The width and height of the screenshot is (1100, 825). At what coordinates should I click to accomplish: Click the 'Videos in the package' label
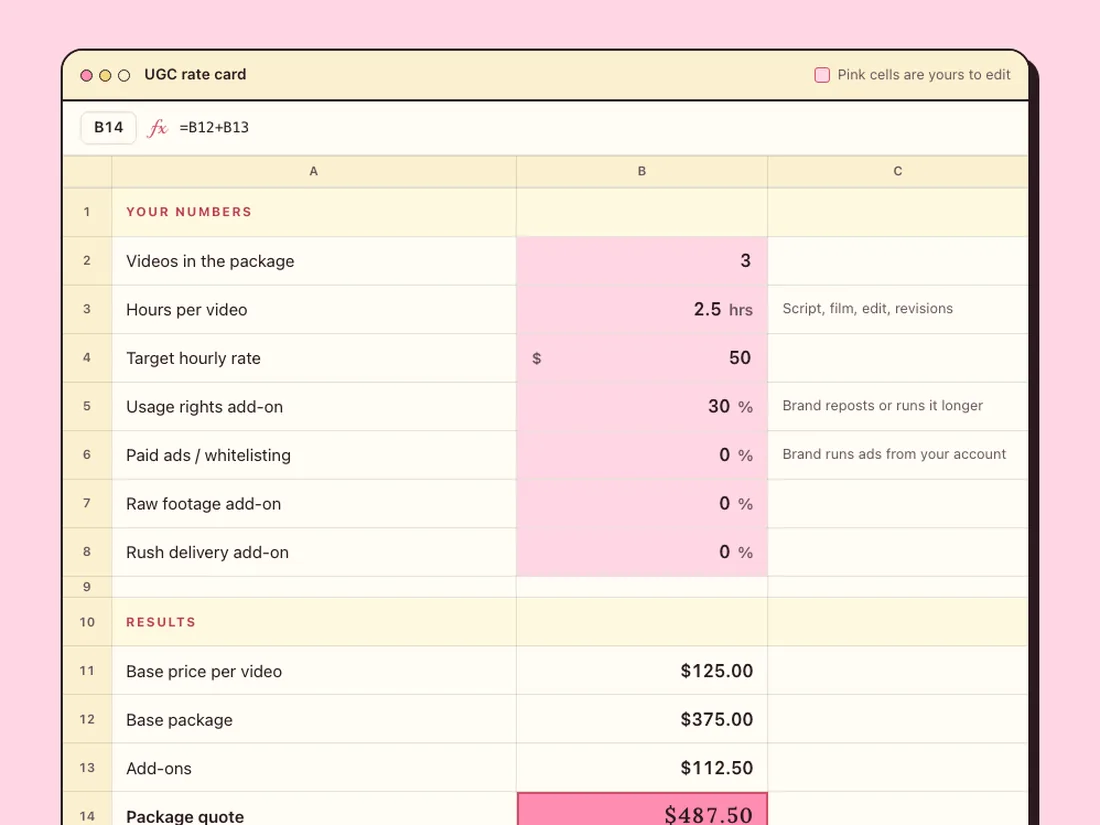tap(210, 261)
